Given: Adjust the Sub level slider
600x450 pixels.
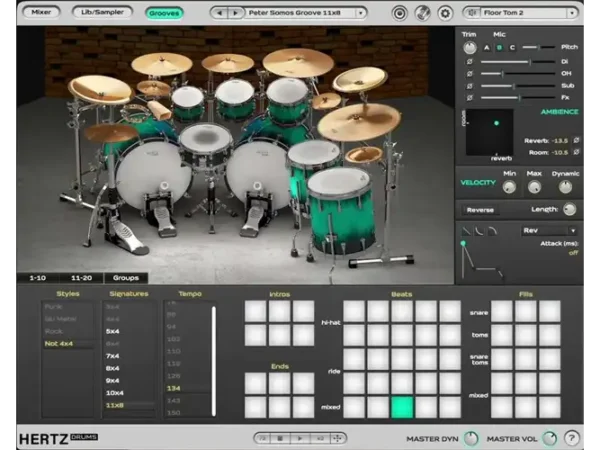Looking at the screenshot, I should point(518,86).
